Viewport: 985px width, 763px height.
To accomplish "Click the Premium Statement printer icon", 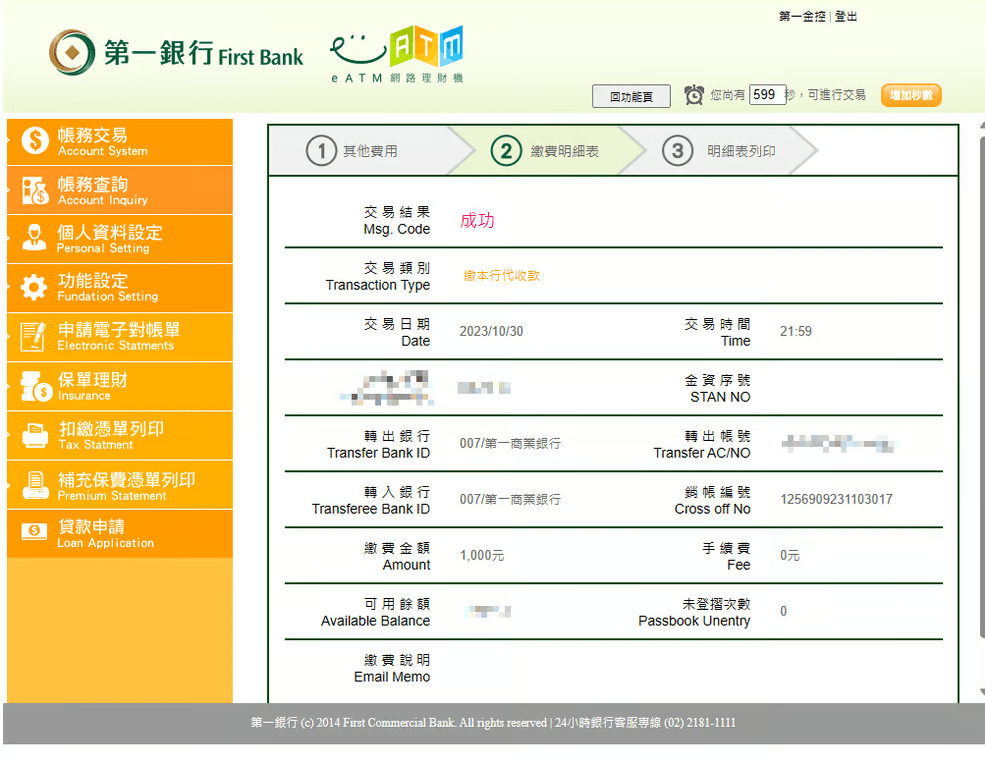I will pyautogui.click(x=35, y=485).
